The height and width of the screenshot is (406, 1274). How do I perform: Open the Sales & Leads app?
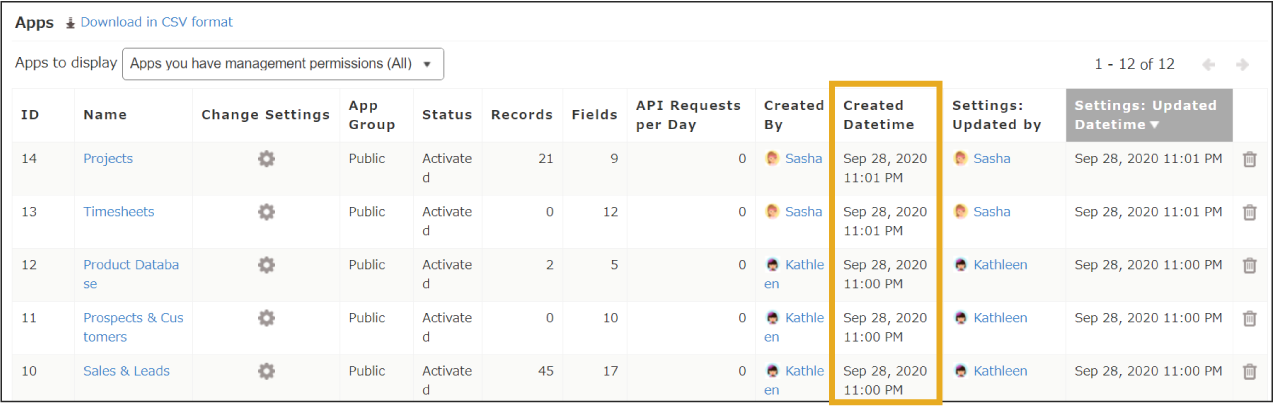[x=126, y=371]
